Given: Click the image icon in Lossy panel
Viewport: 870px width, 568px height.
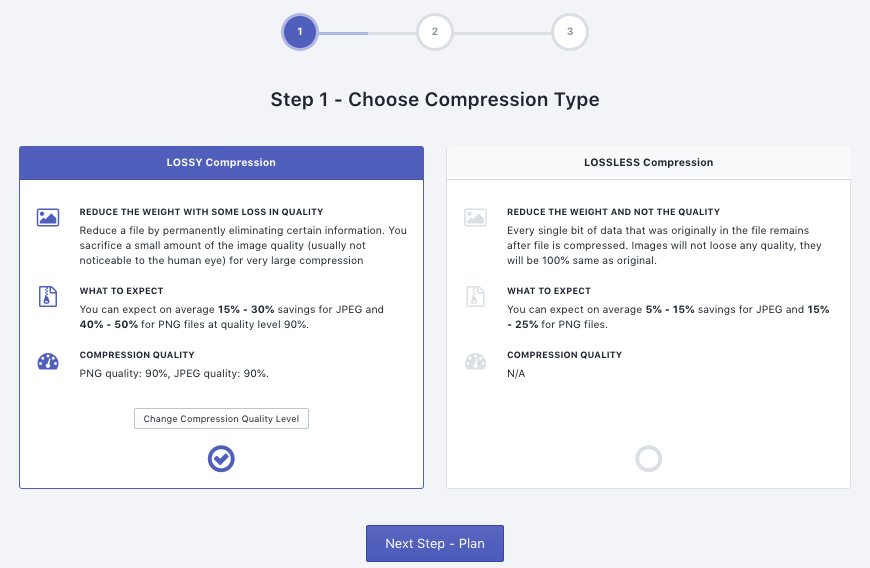Looking at the screenshot, I should click(48, 217).
